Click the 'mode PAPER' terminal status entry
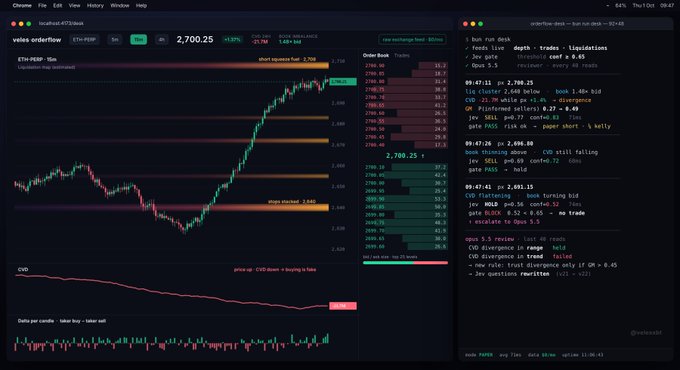The width and height of the screenshot is (680, 370). (x=479, y=355)
